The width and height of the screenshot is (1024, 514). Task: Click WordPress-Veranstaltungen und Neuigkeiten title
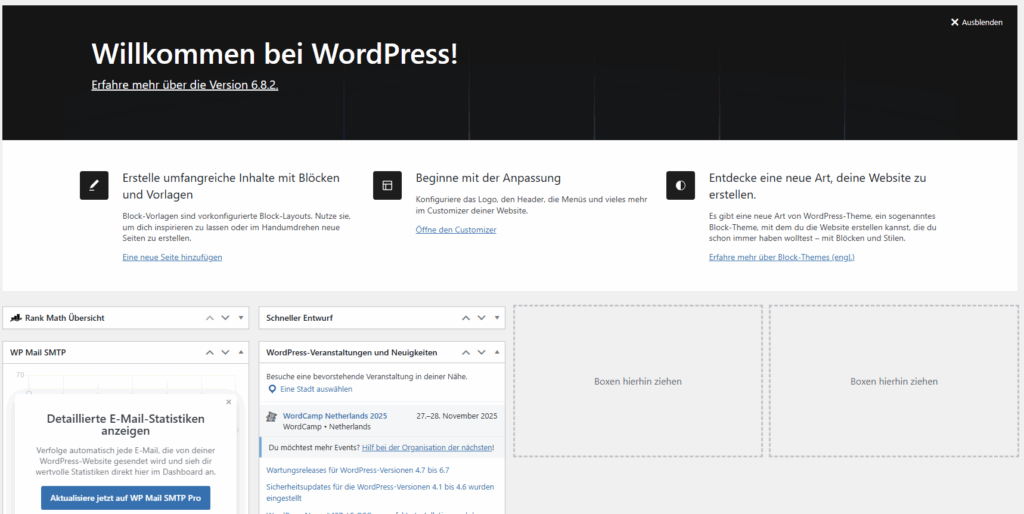point(352,353)
